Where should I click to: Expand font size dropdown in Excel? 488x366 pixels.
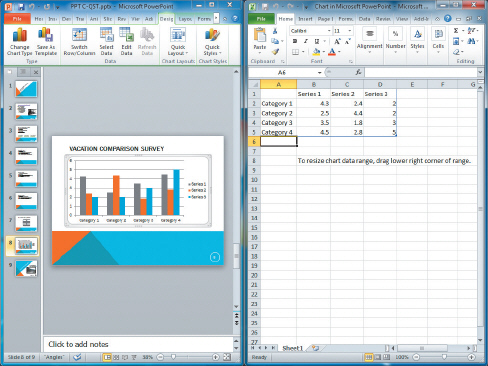pos(350,31)
